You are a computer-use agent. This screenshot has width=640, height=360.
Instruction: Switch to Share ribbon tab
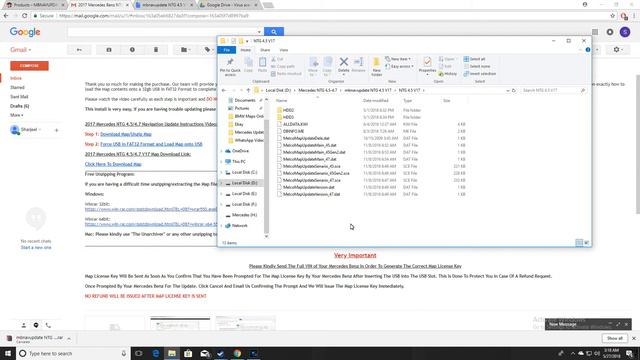point(265,50)
